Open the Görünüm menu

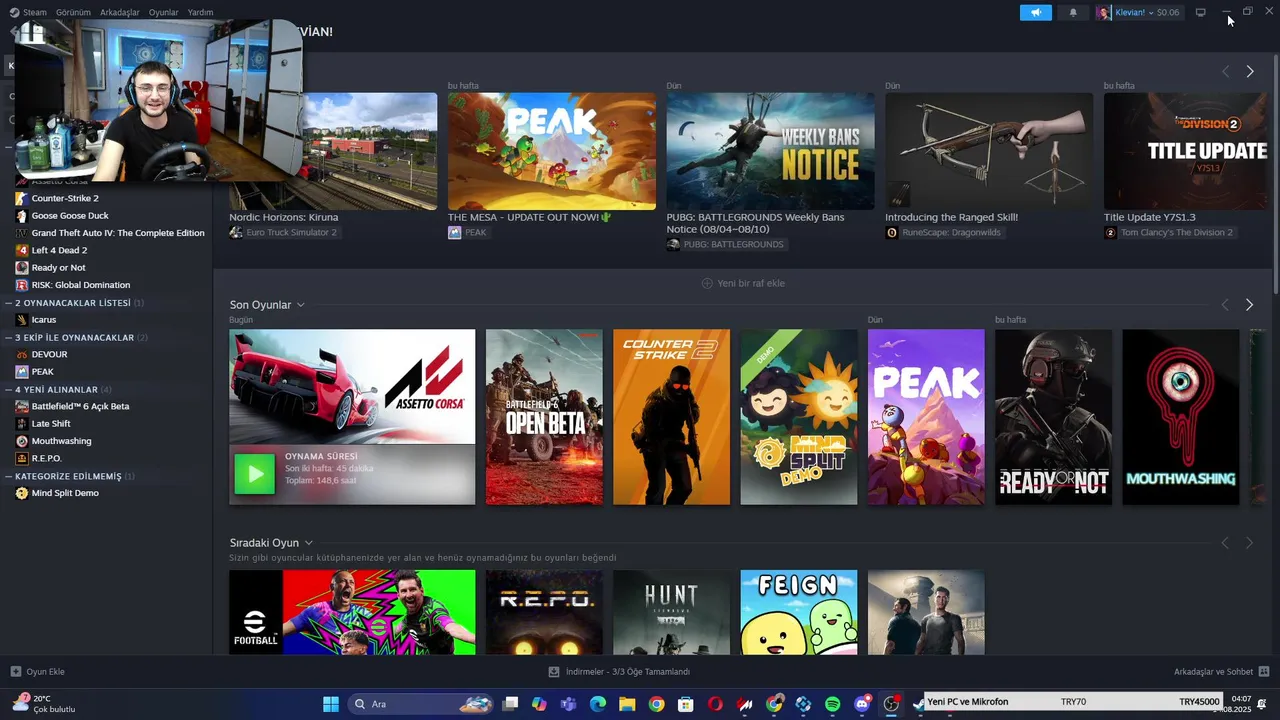click(x=73, y=12)
